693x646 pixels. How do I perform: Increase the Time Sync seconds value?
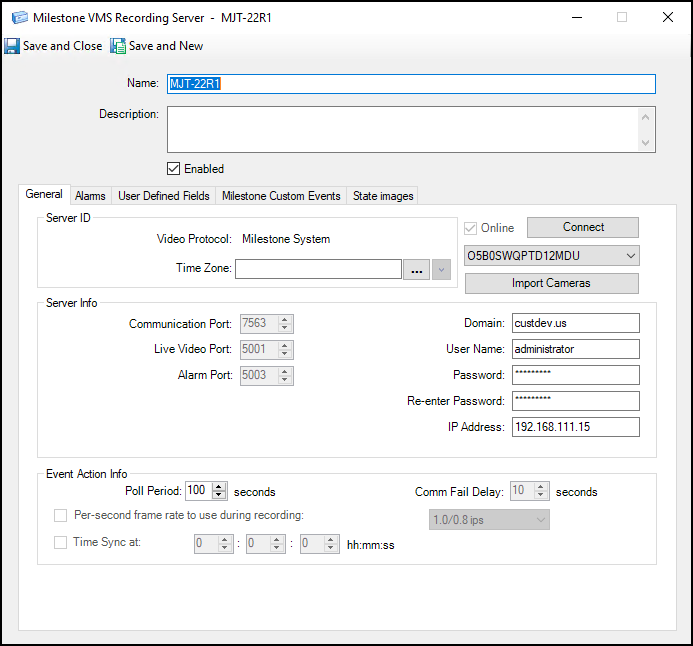tap(331, 540)
